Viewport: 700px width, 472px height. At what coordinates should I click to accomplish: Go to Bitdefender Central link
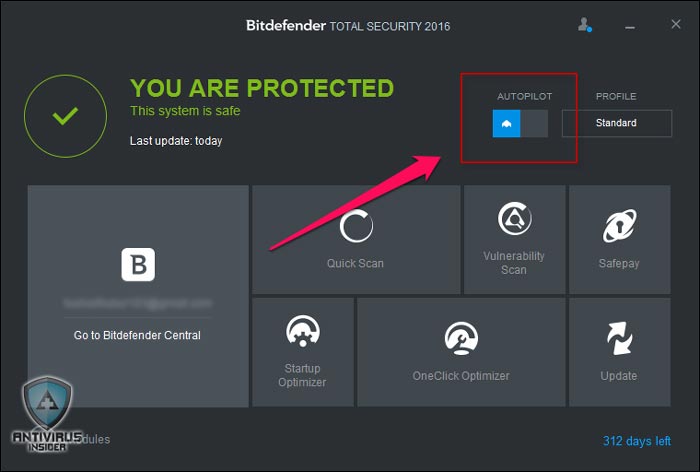[137, 335]
